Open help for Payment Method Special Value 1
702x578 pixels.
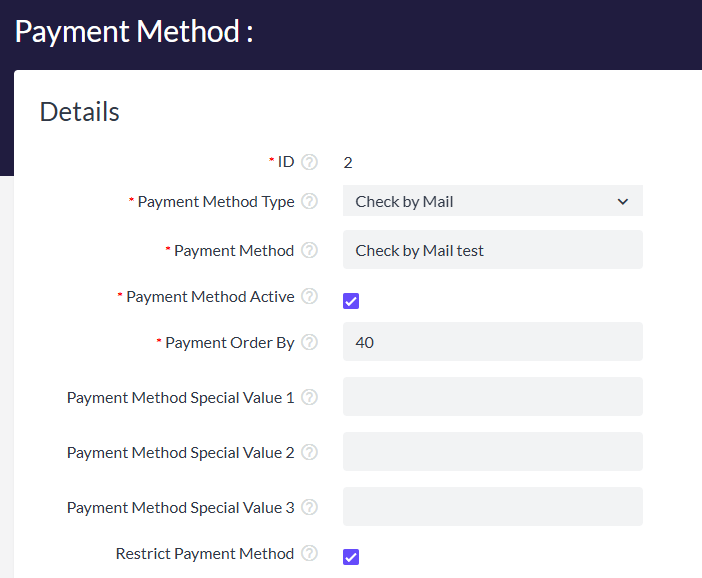(309, 397)
